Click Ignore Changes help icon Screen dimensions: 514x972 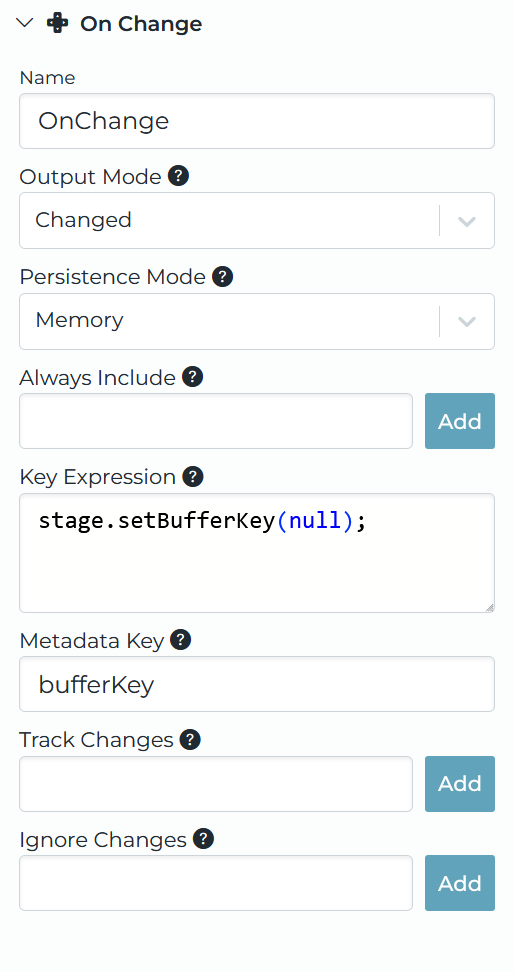[x=203, y=839]
